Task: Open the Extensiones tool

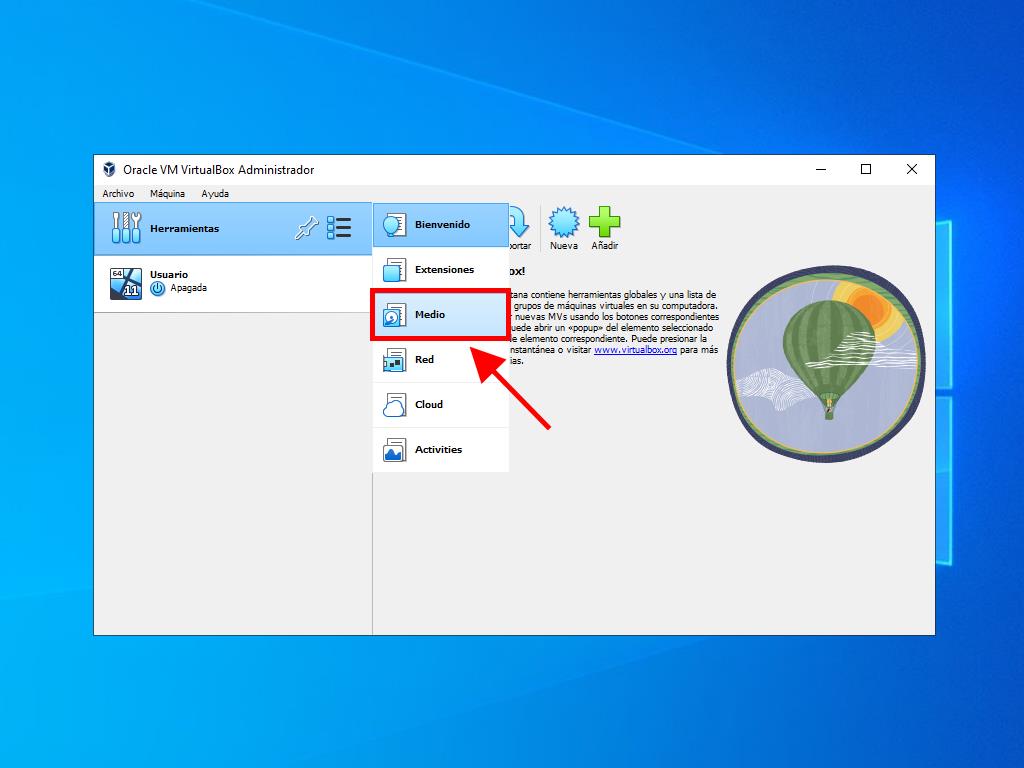Action: 440,270
